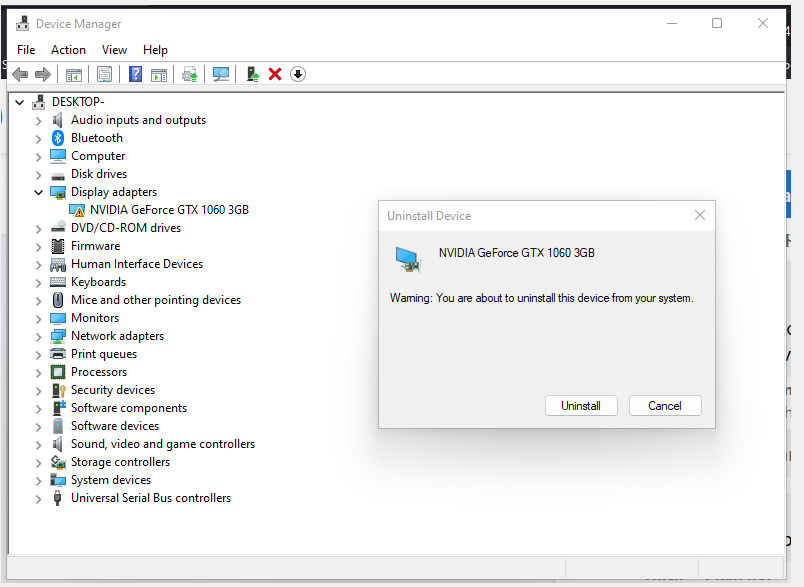Select the System devices label
The width and height of the screenshot is (804, 587).
[111, 480]
